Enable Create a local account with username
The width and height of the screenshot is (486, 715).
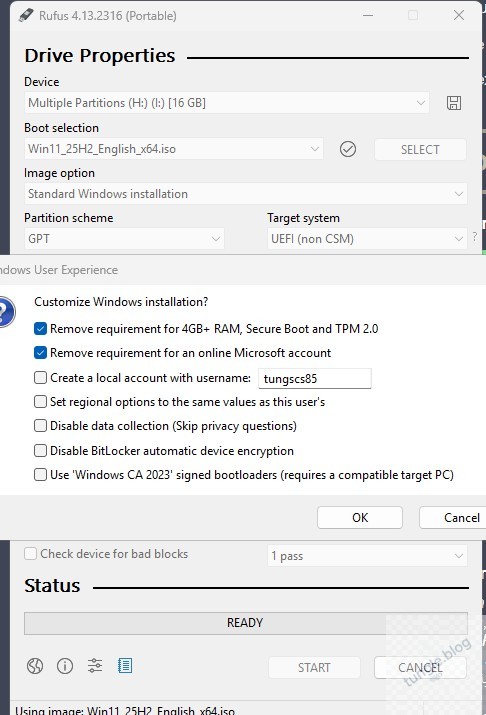pyautogui.click(x=40, y=378)
